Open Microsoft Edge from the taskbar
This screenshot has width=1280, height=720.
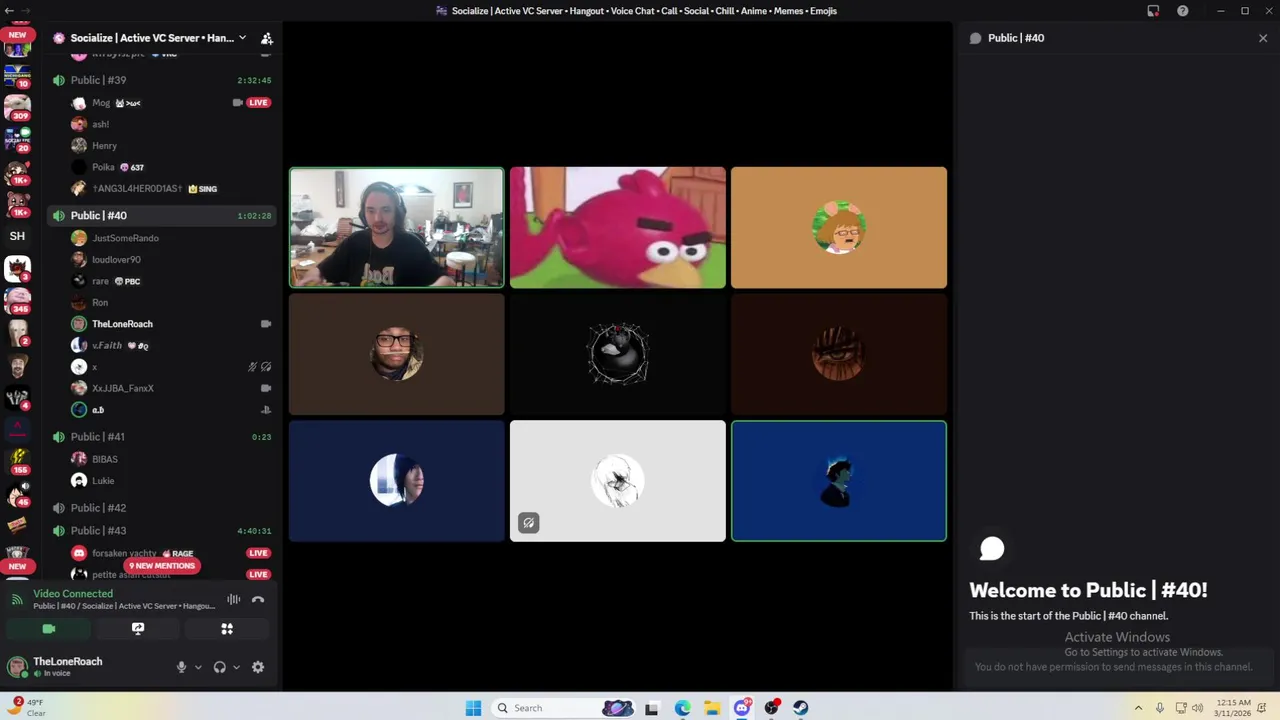(x=682, y=708)
